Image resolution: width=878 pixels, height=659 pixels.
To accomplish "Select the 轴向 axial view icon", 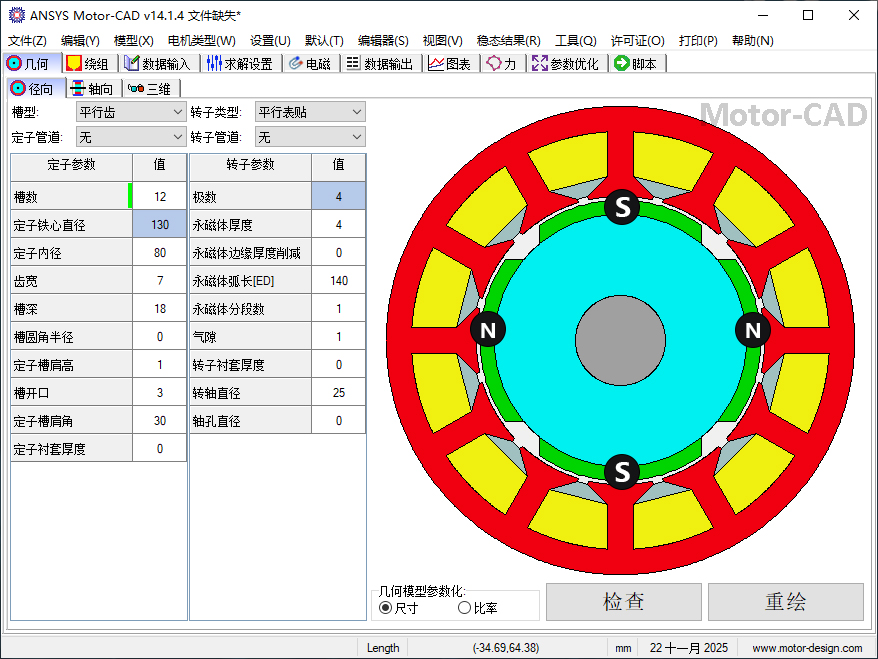I will (78, 88).
